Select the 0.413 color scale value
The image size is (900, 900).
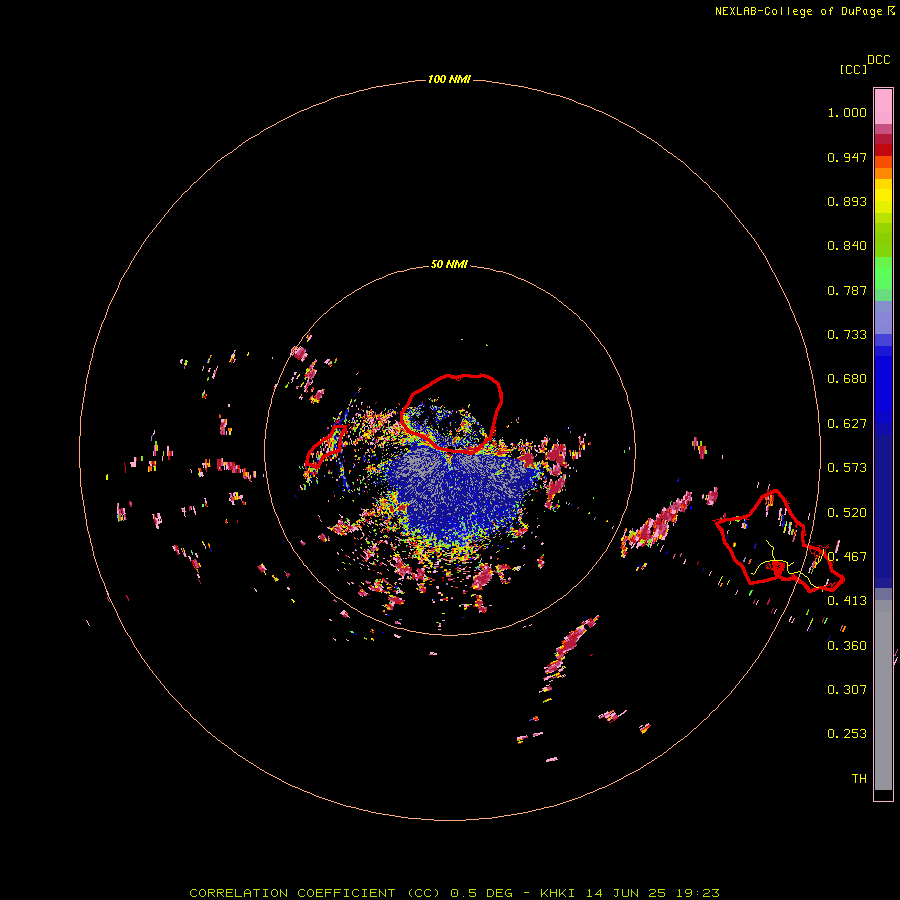pos(847,601)
